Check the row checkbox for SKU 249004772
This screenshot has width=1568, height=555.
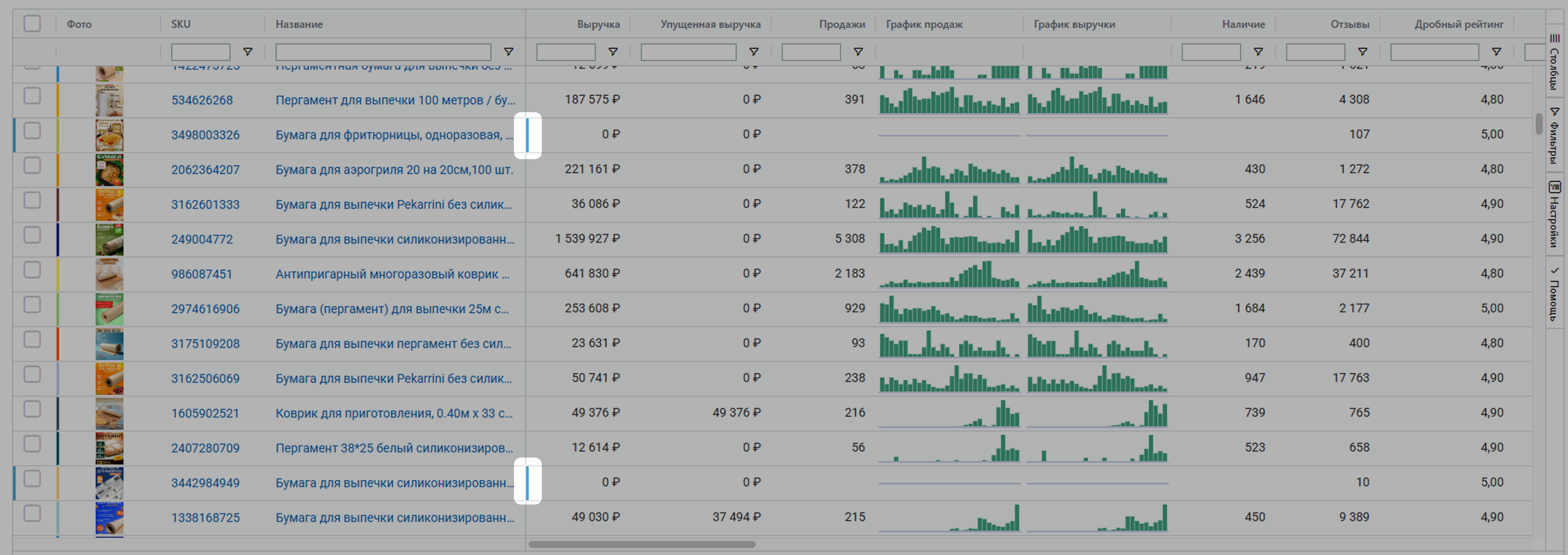pos(32,235)
